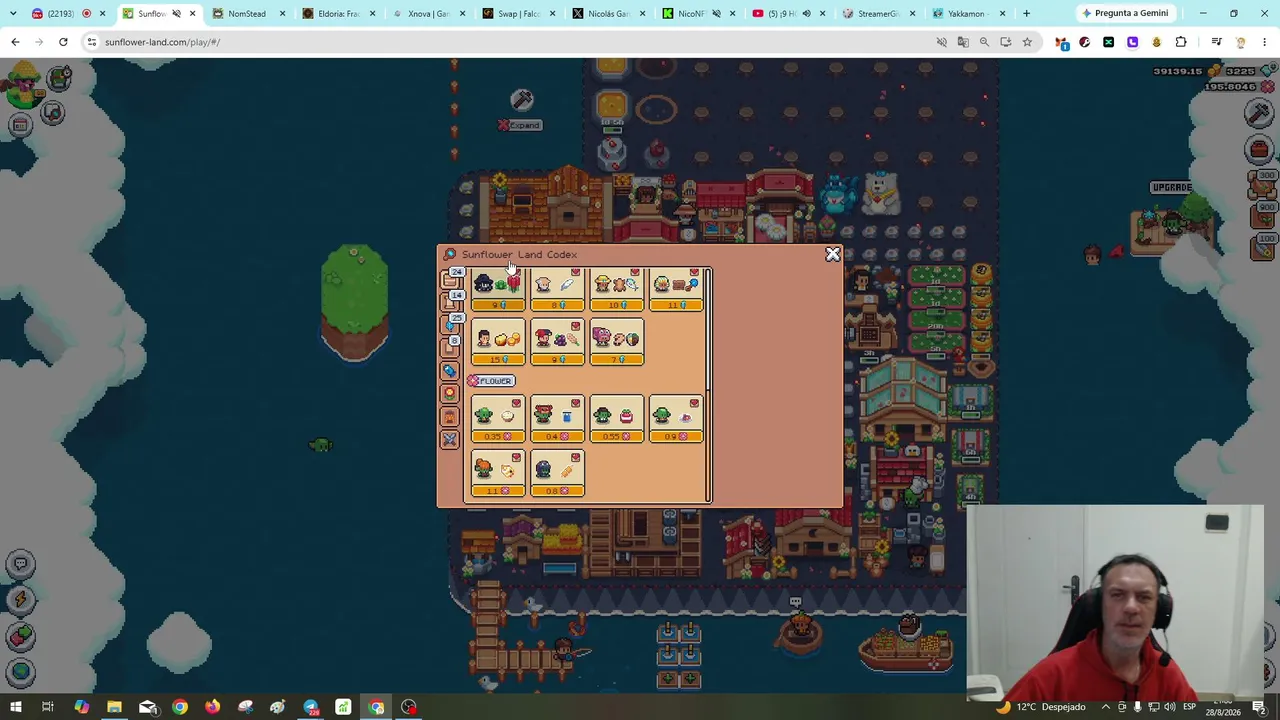This screenshot has width=1280, height=720.
Task: Click the Expand land button
Action: click(520, 125)
